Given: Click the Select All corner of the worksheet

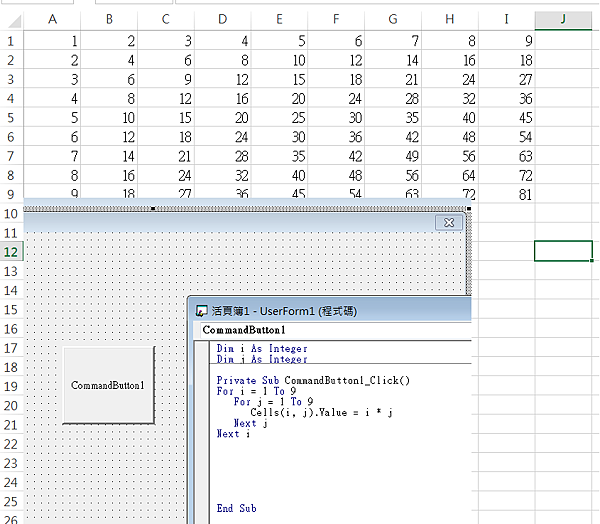Looking at the screenshot, I should [x=11, y=20].
